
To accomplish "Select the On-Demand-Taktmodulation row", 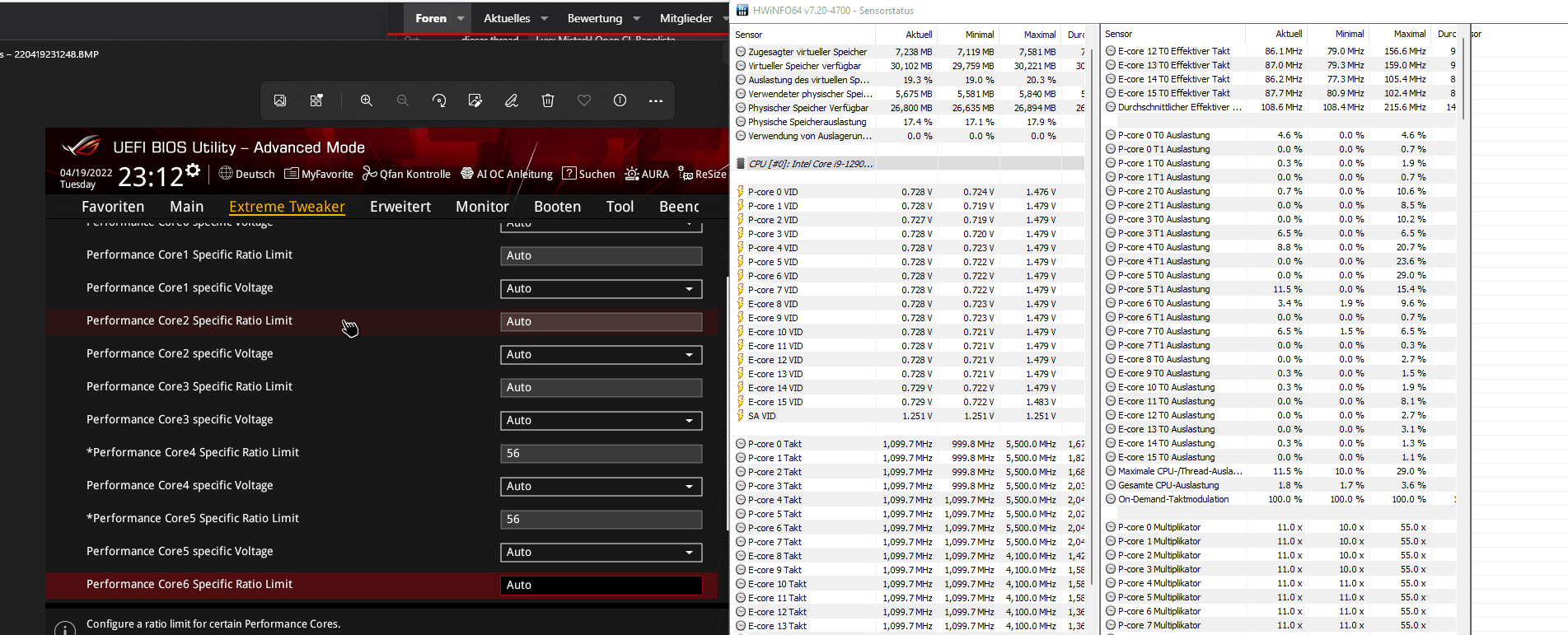I will (1279, 499).
